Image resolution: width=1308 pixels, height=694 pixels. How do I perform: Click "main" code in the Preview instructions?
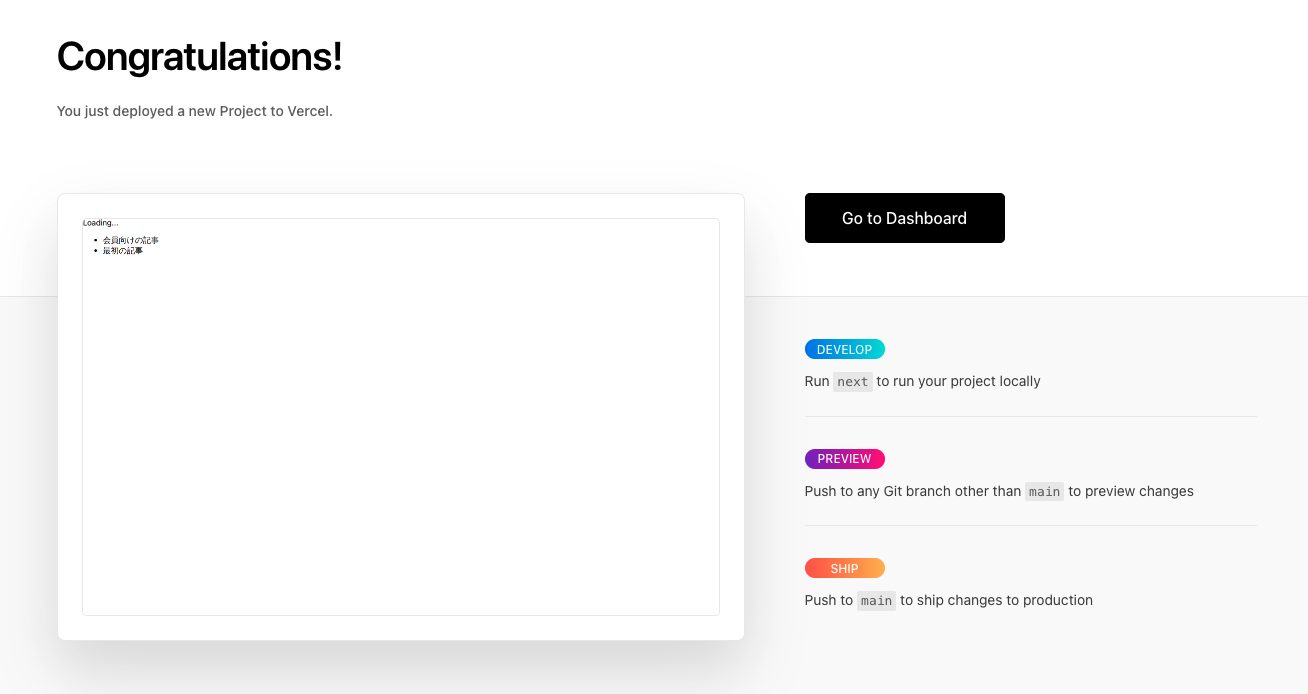pos(1044,492)
